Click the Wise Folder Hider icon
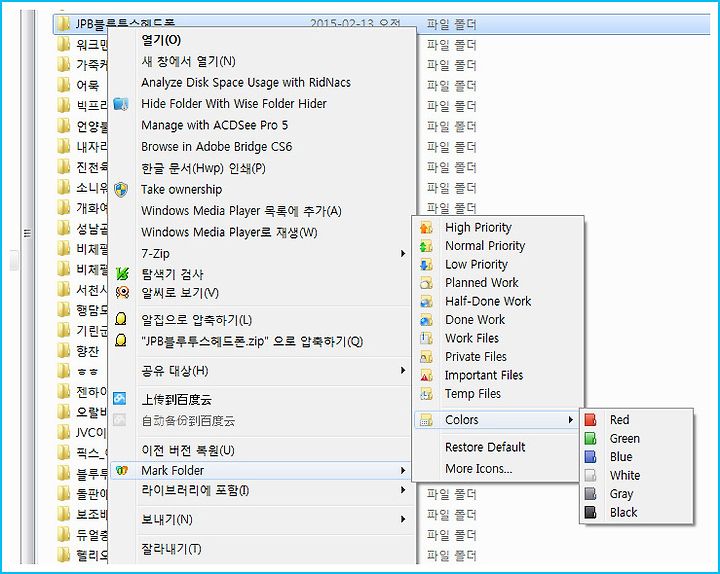Viewport: 720px width, 574px height. [121, 104]
